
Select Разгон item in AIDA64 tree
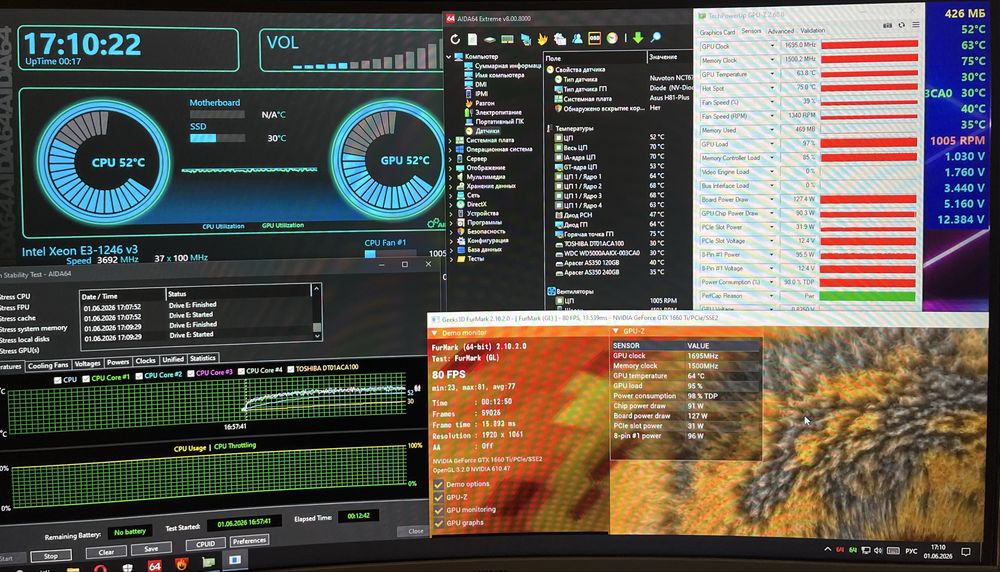484,103
